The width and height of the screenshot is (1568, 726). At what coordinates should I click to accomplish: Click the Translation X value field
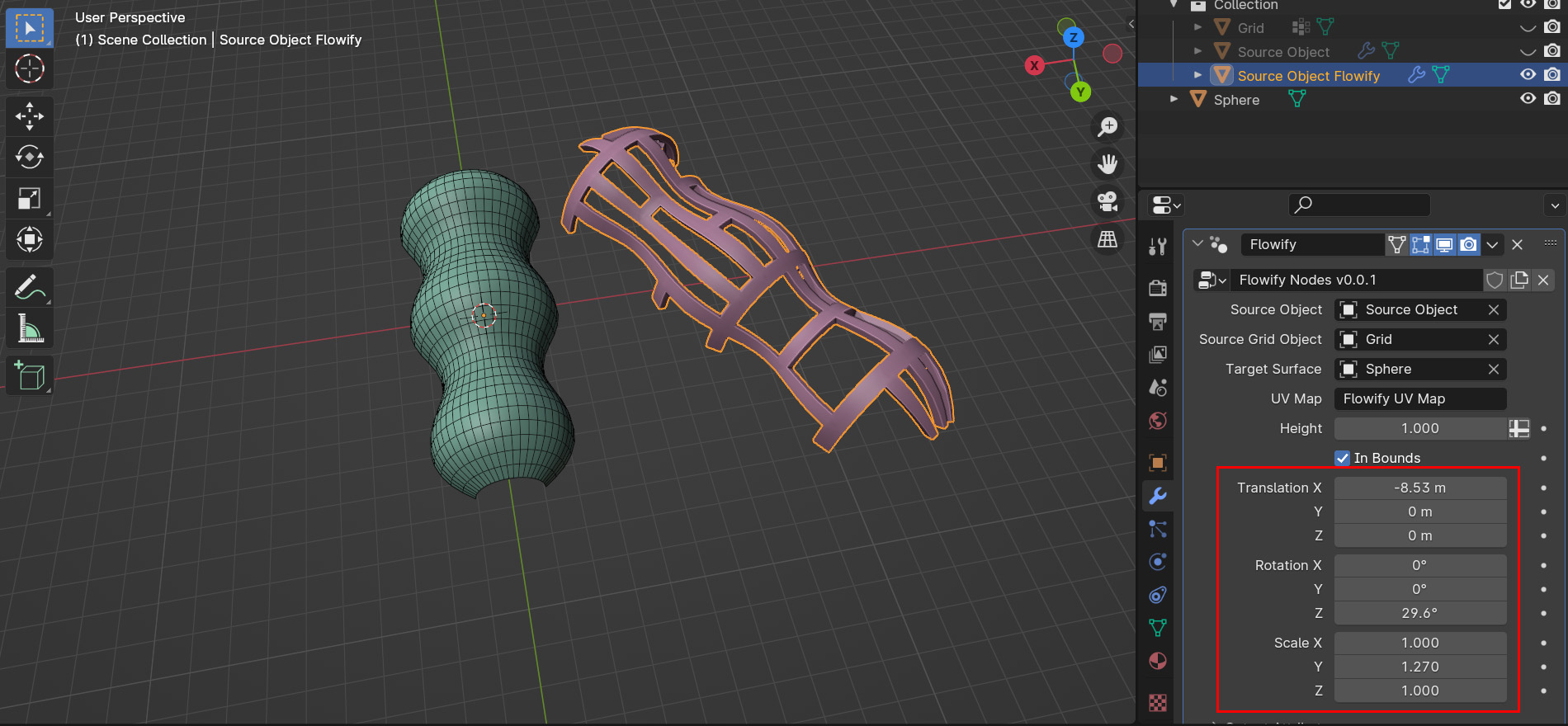point(1419,488)
